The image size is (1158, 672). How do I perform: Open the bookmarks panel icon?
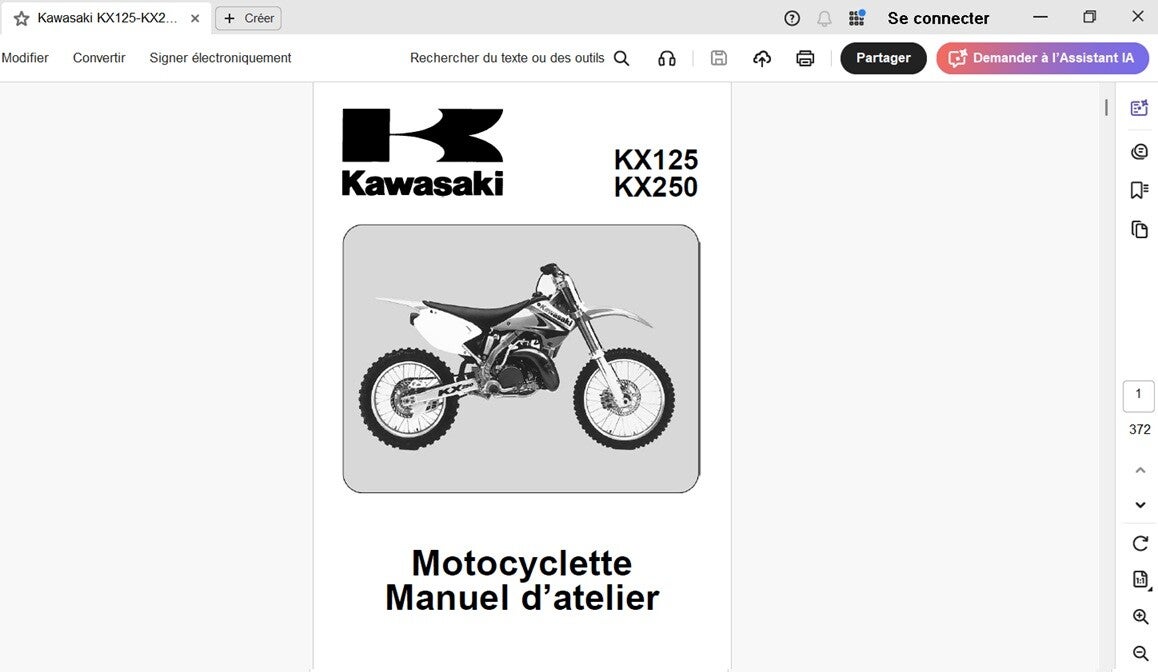point(1140,190)
